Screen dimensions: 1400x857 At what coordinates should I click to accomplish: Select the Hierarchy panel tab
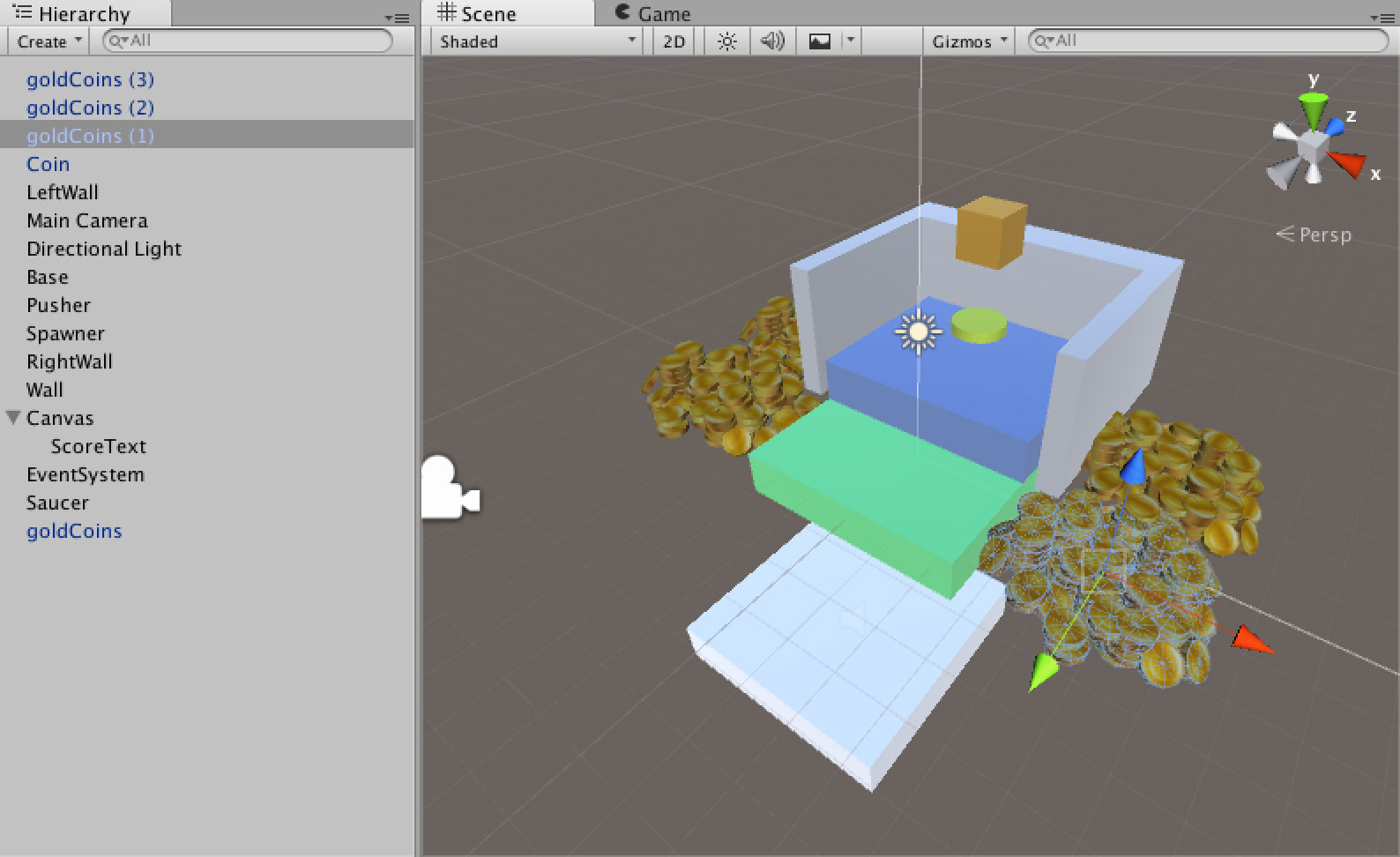pyautogui.click(x=85, y=14)
